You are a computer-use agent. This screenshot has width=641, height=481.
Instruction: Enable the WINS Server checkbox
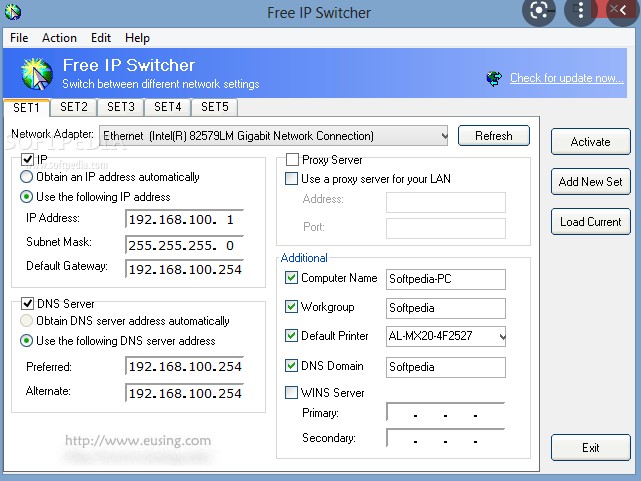[x=291, y=393]
